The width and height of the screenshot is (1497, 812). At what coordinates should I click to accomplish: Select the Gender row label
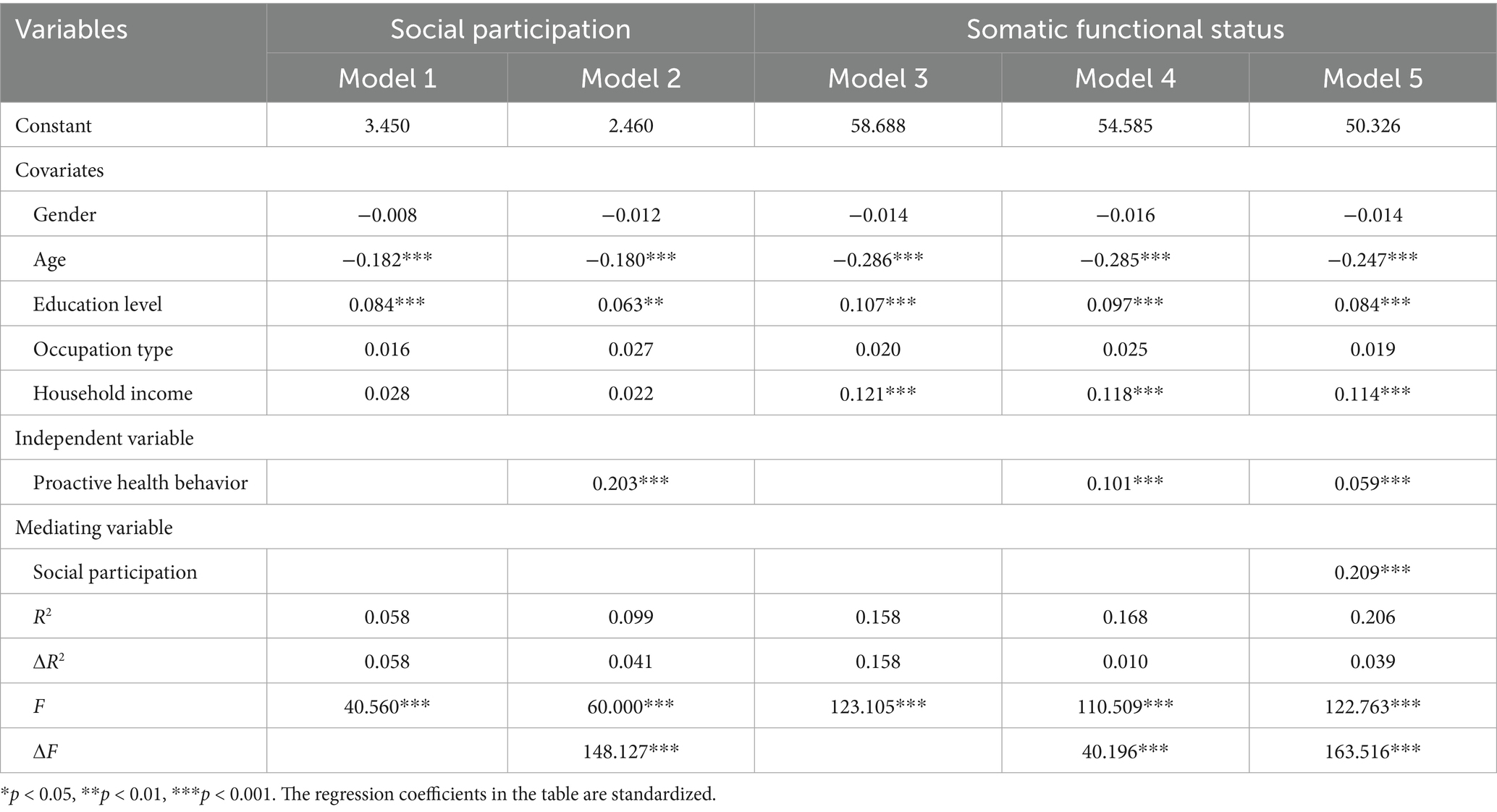pos(64,215)
